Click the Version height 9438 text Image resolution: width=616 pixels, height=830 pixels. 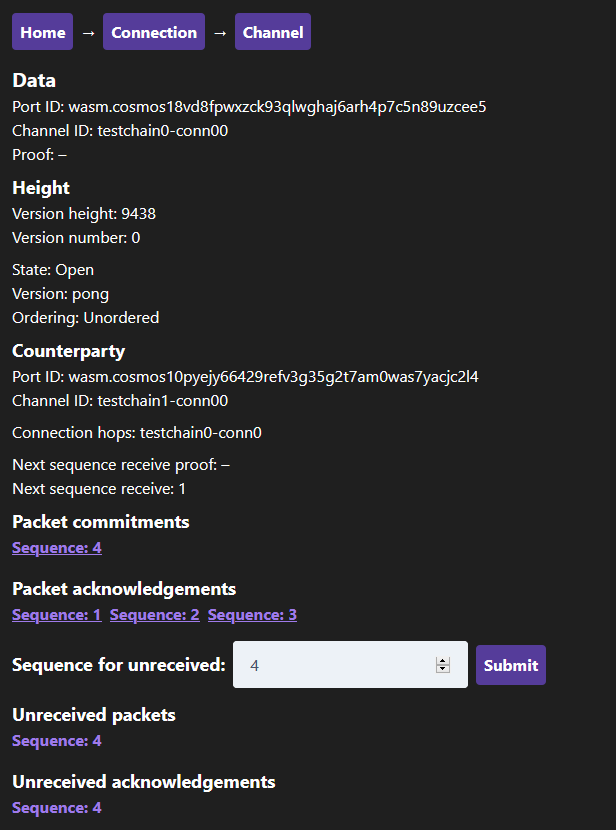(x=84, y=214)
